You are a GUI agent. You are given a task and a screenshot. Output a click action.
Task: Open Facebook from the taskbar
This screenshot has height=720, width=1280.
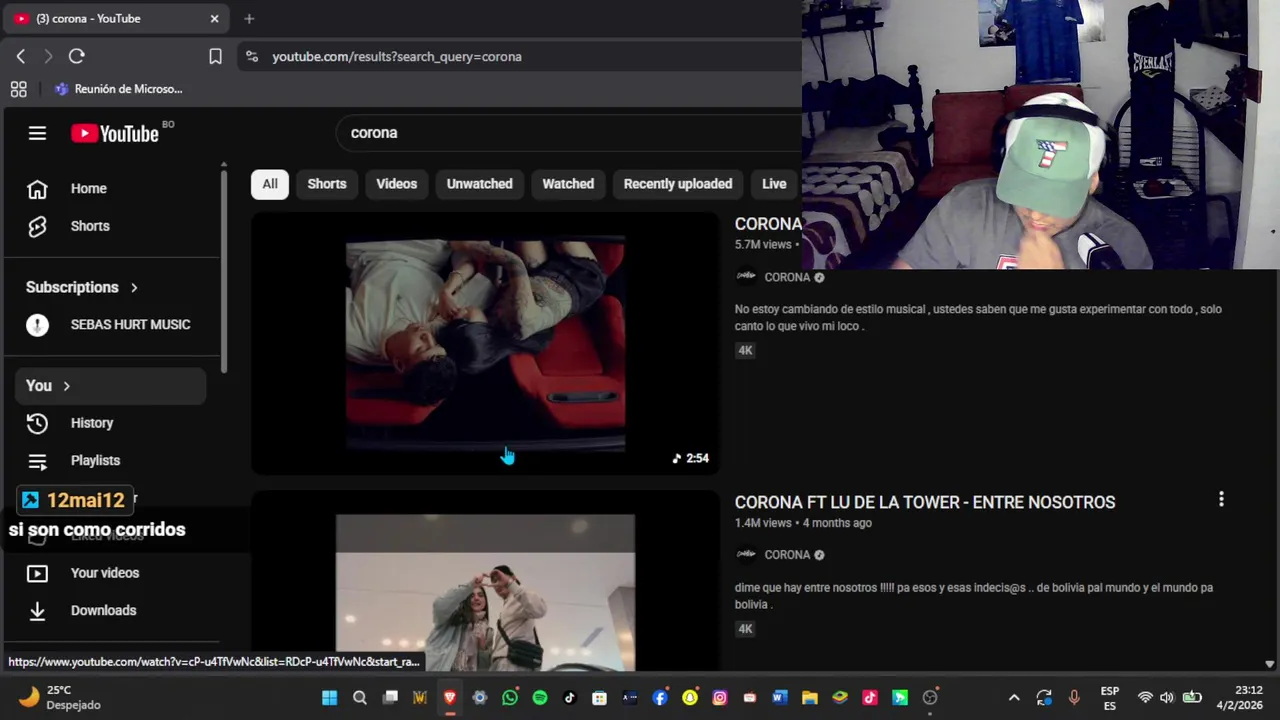point(660,698)
